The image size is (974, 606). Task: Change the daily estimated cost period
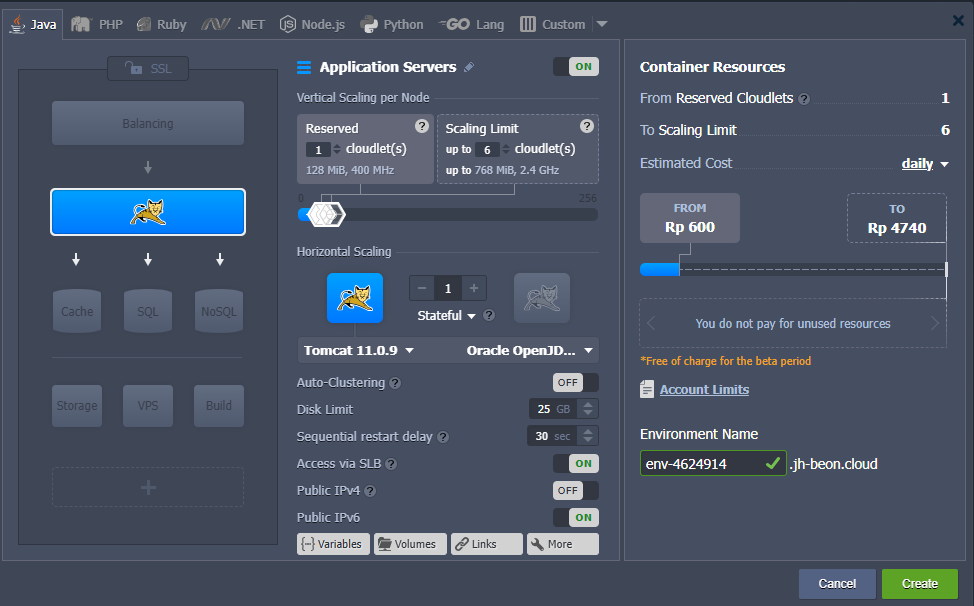(x=925, y=164)
